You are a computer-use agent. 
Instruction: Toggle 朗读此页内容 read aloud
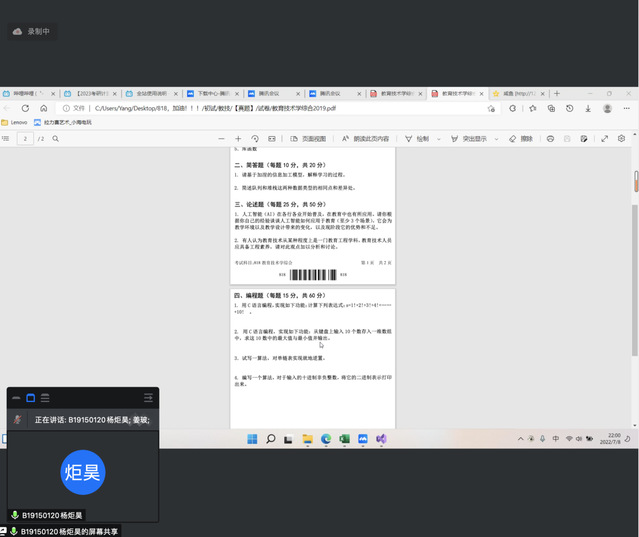pyautogui.click(x=366, y=139)
